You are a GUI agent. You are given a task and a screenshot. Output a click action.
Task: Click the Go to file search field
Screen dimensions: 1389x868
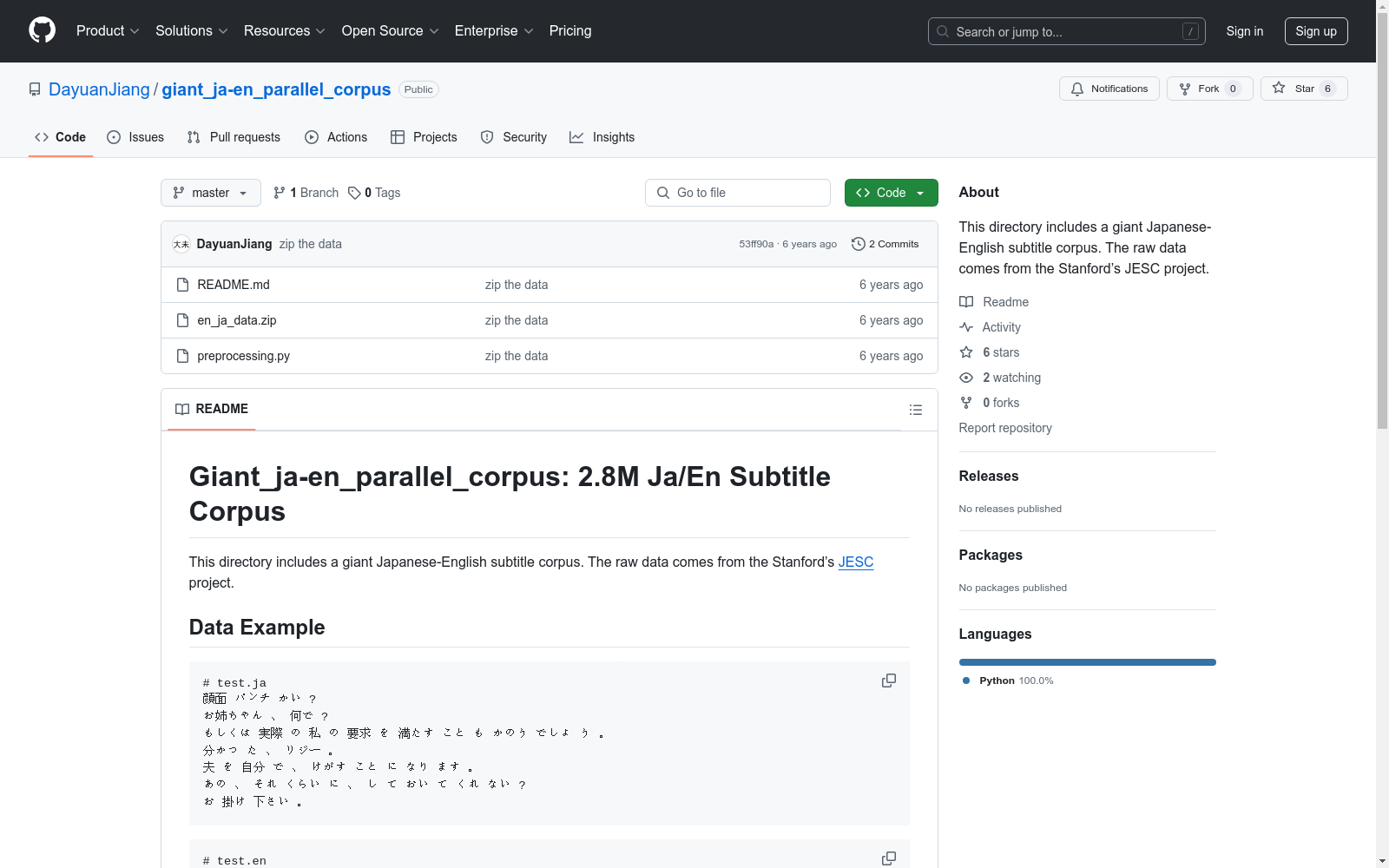738,193
